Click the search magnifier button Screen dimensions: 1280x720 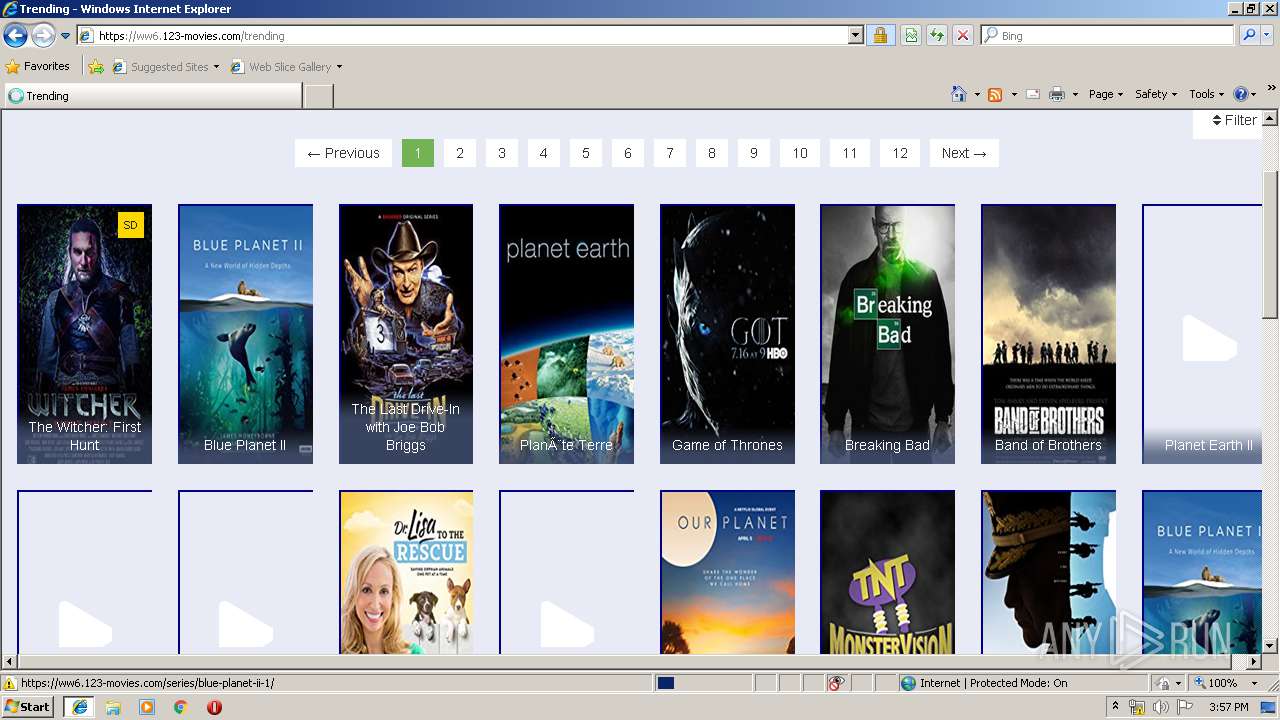click(x=1248, y=35)
